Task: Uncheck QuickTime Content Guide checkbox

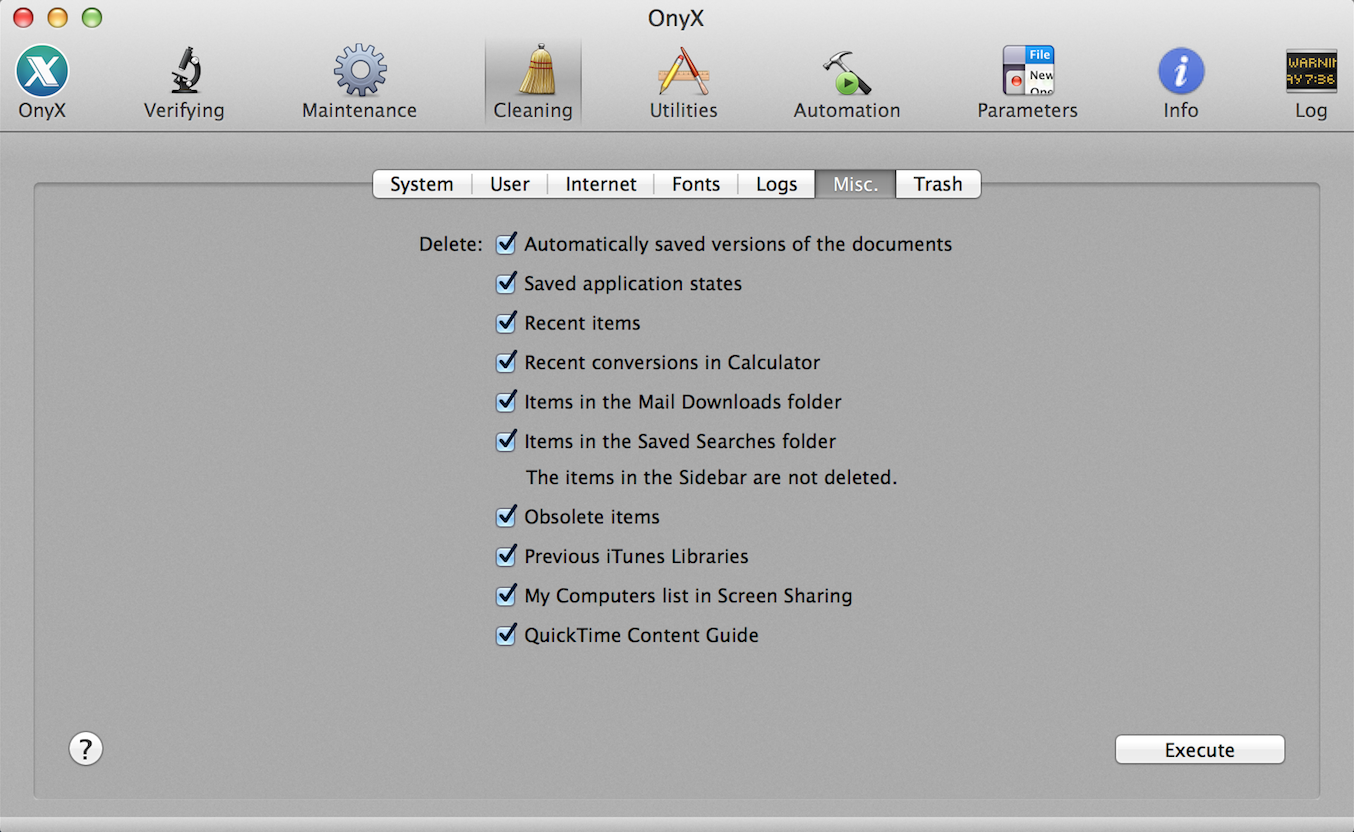Action: pos(506,635)
